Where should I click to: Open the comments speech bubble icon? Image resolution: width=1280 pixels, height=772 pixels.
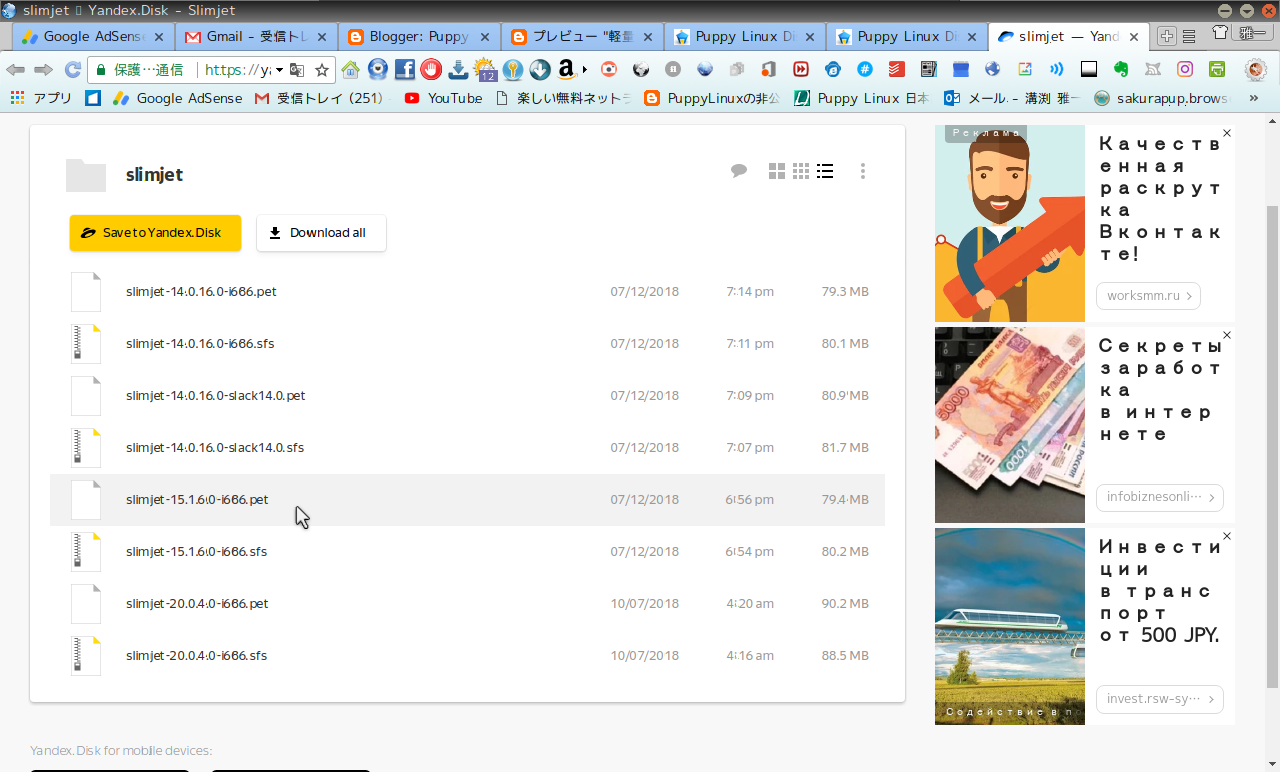coord(739,171)
